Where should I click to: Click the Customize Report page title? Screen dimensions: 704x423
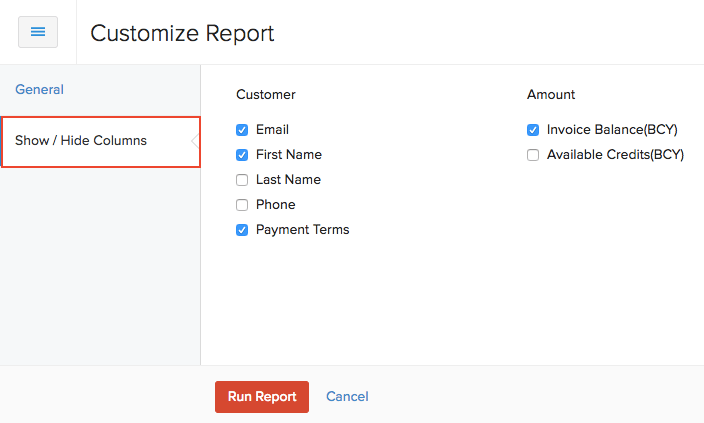coord(182,33)
